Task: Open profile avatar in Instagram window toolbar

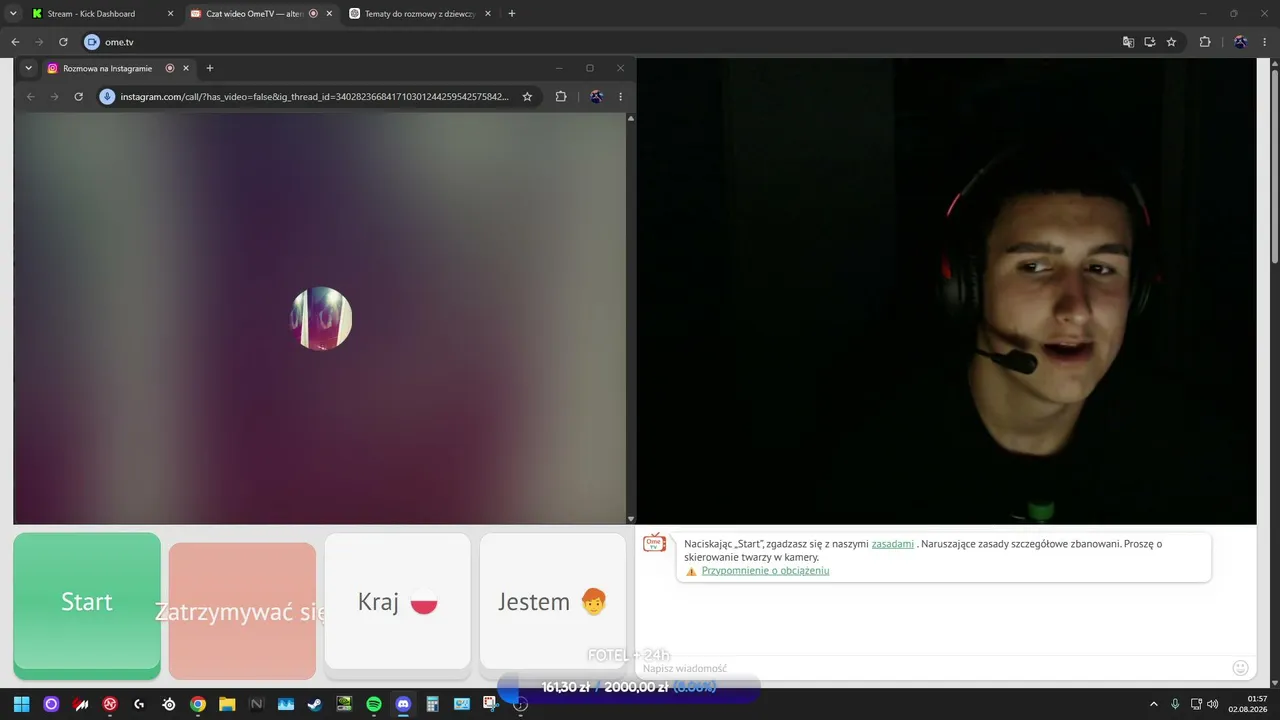Action: click(x=596, y=97)
